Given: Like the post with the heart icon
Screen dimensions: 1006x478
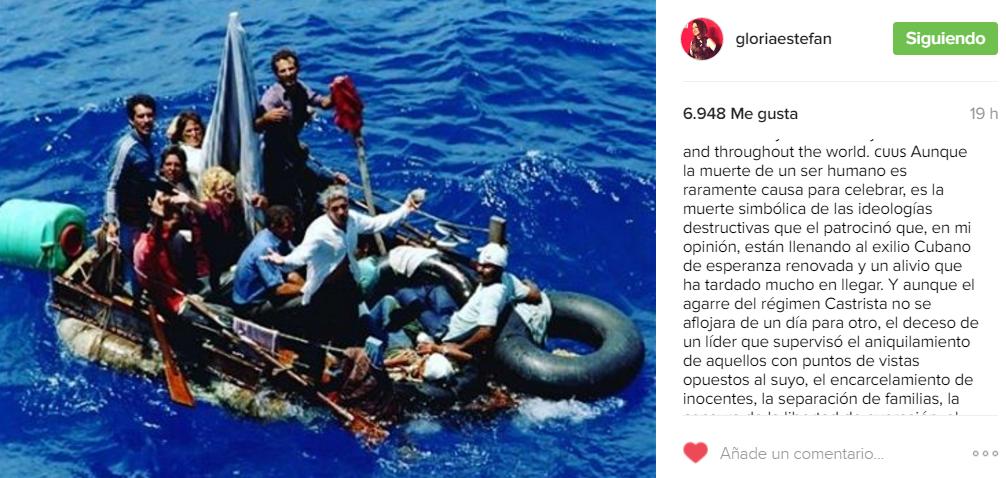Looking at the screenshot, I should tap(695, 453).
